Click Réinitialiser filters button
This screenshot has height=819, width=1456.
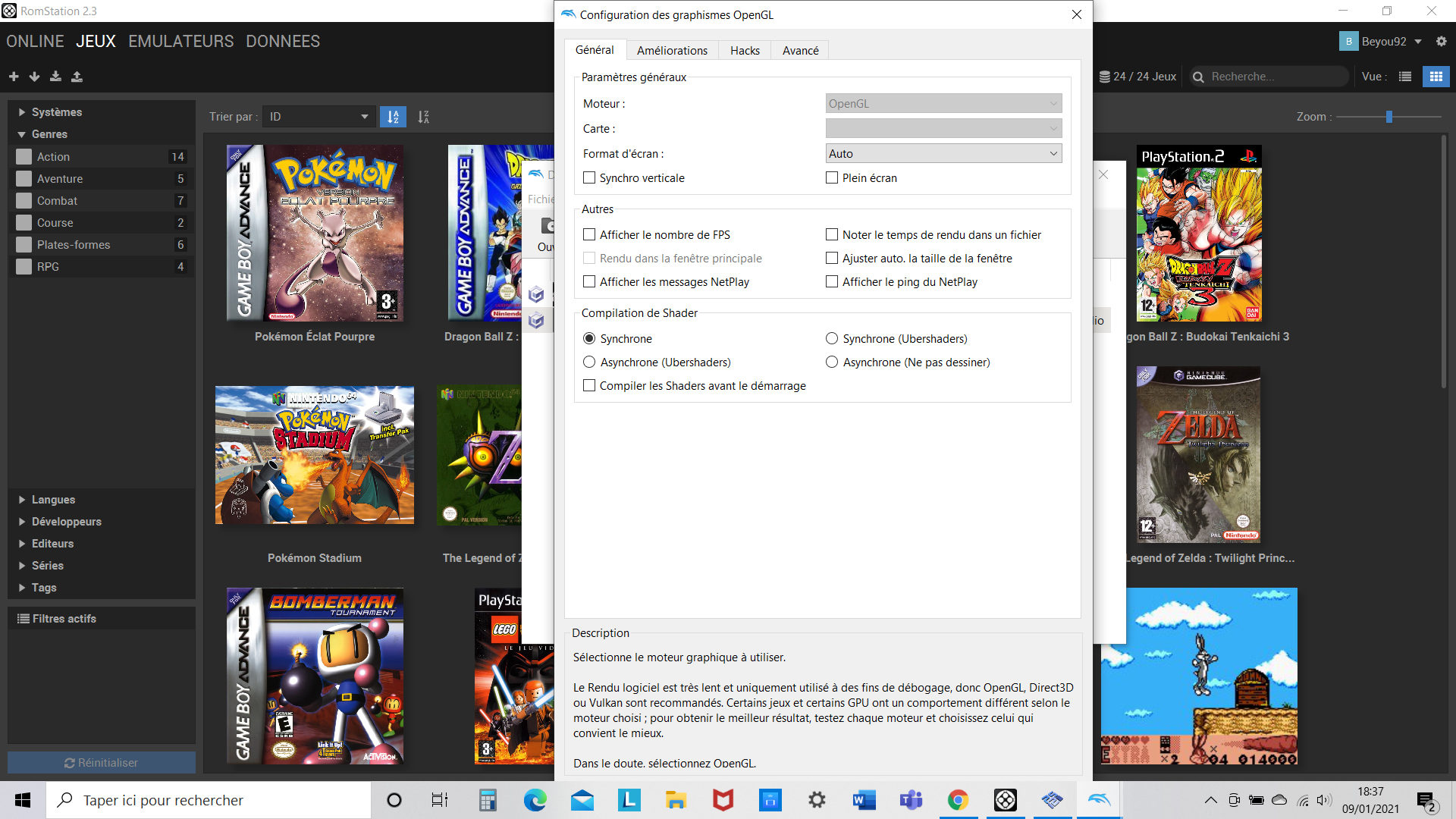click(x=102, y=762)
